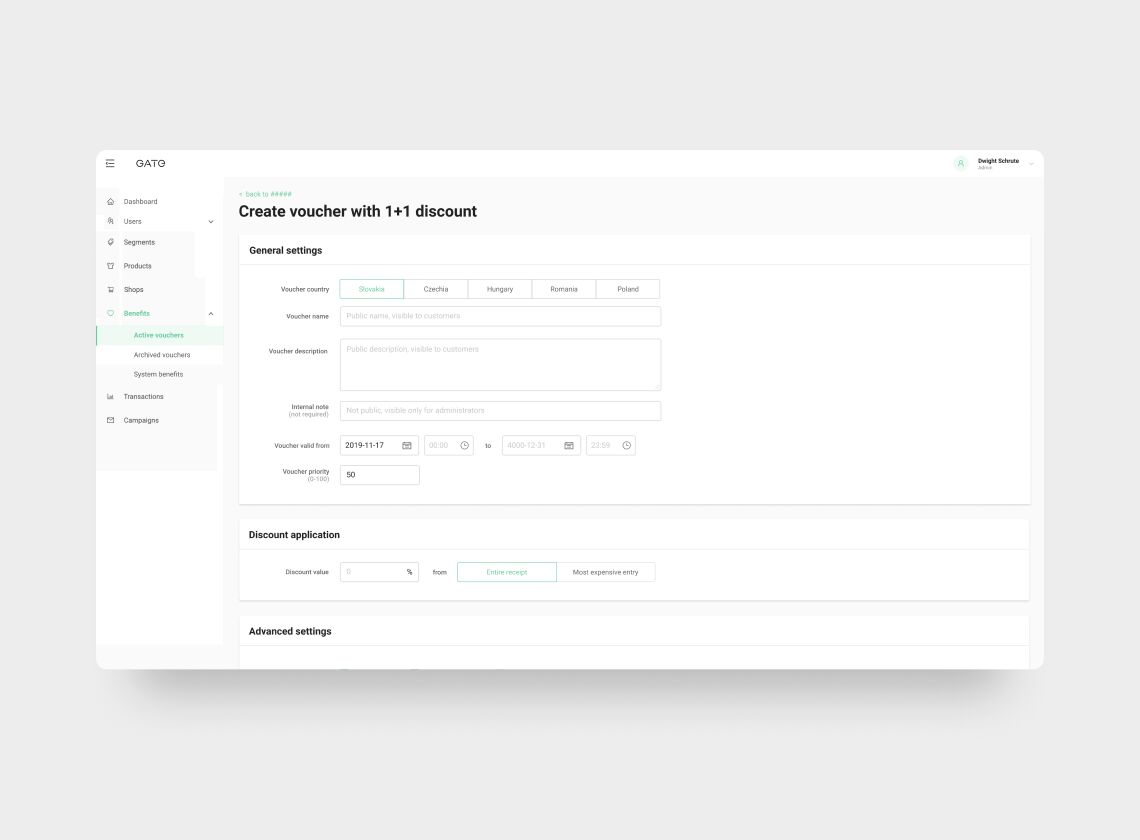Click the GATO logo
This screenshot has height=840, width=1140.
point(150,164)
